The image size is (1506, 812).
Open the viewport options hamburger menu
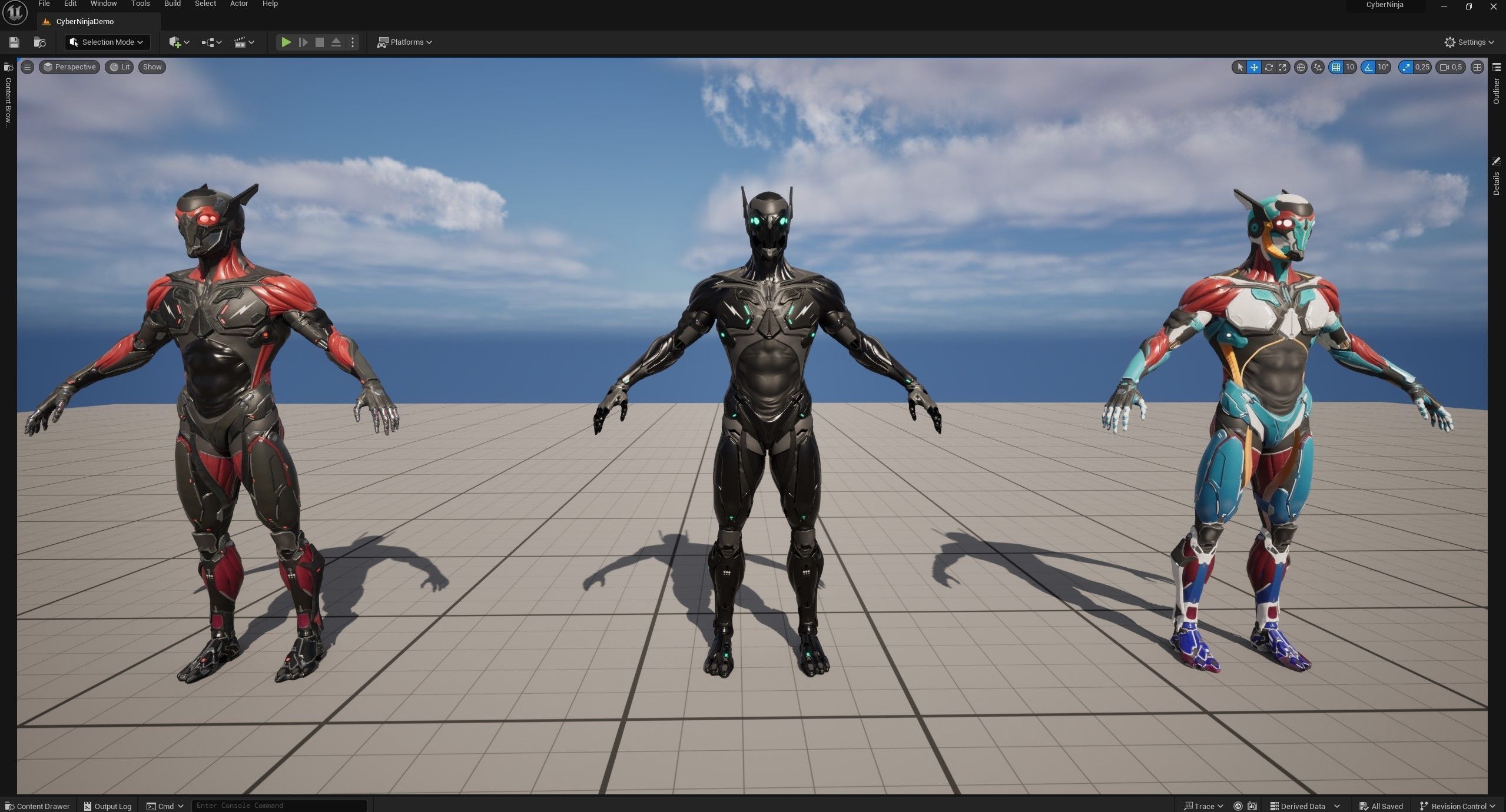(x=27, y=67)
